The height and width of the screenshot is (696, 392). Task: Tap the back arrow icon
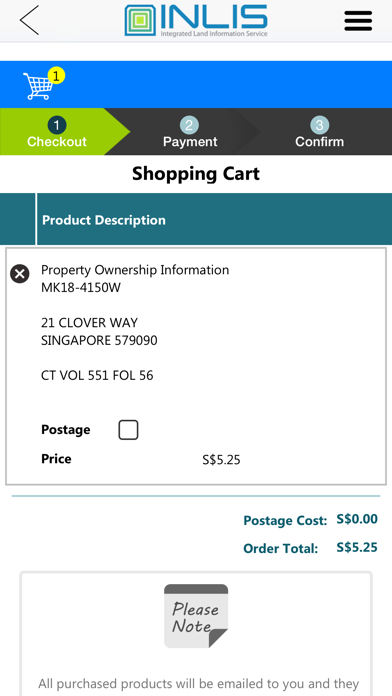point(29,20)
